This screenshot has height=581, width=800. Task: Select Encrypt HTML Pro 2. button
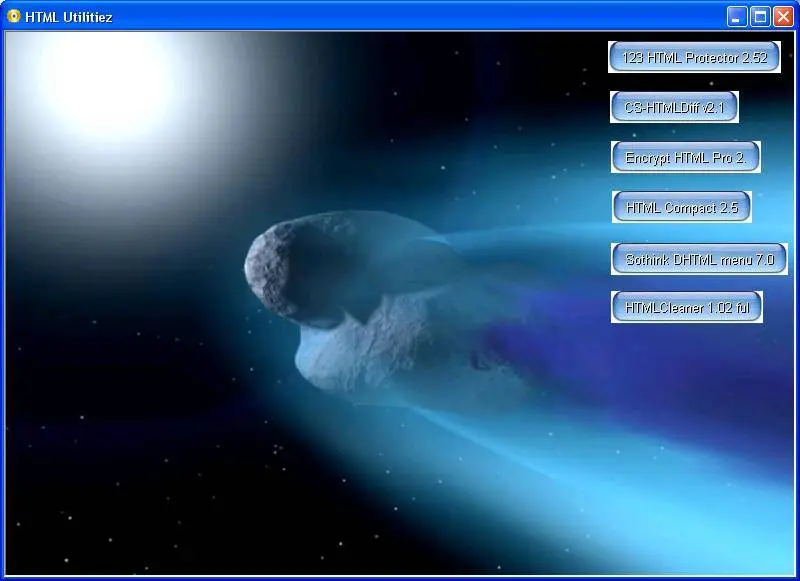point(686,157)
